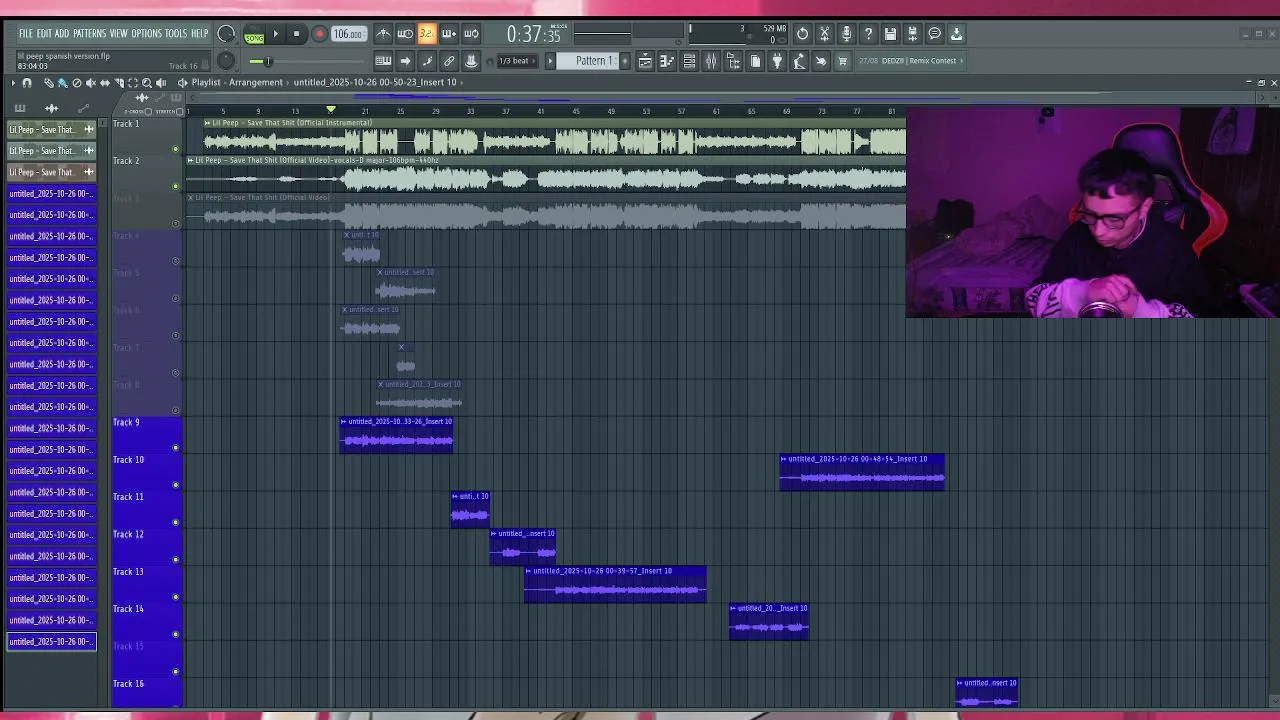Select the Mute tool in playlist toolbar
Image resolution: width=1280 pixels, height=720 pixels.
pos(90,82)
